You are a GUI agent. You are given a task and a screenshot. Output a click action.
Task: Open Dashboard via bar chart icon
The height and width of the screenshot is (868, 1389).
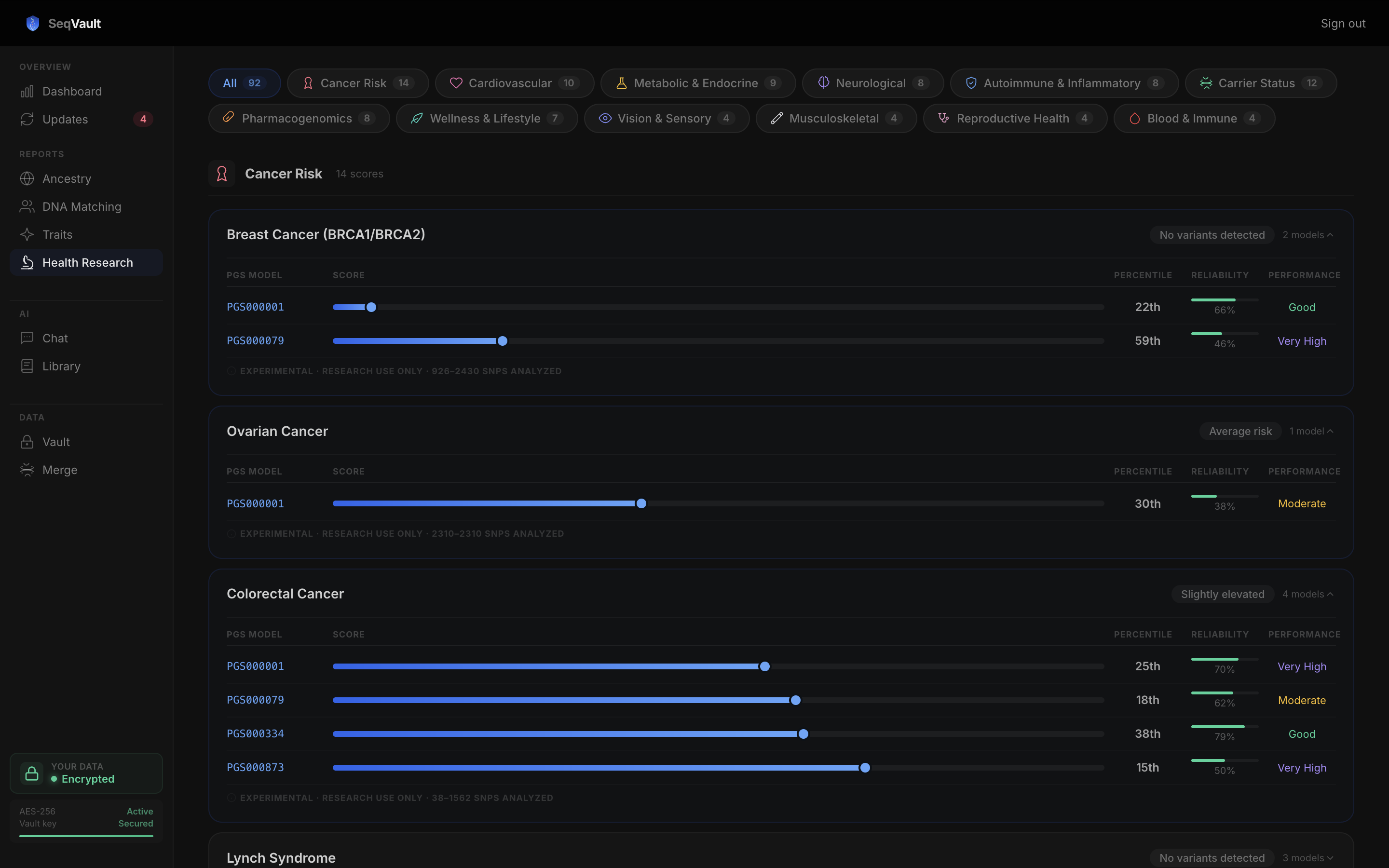[x=27, y=91]
